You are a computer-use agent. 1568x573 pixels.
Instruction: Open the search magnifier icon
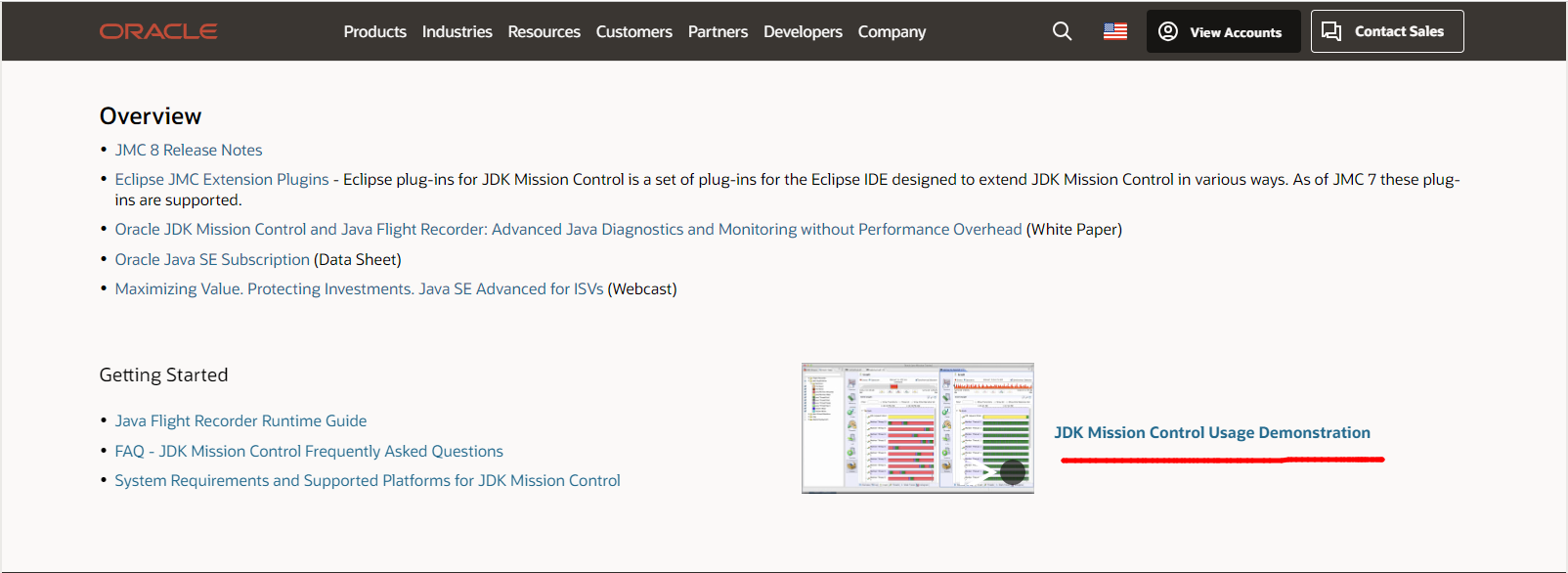[x=1063, y=31]
